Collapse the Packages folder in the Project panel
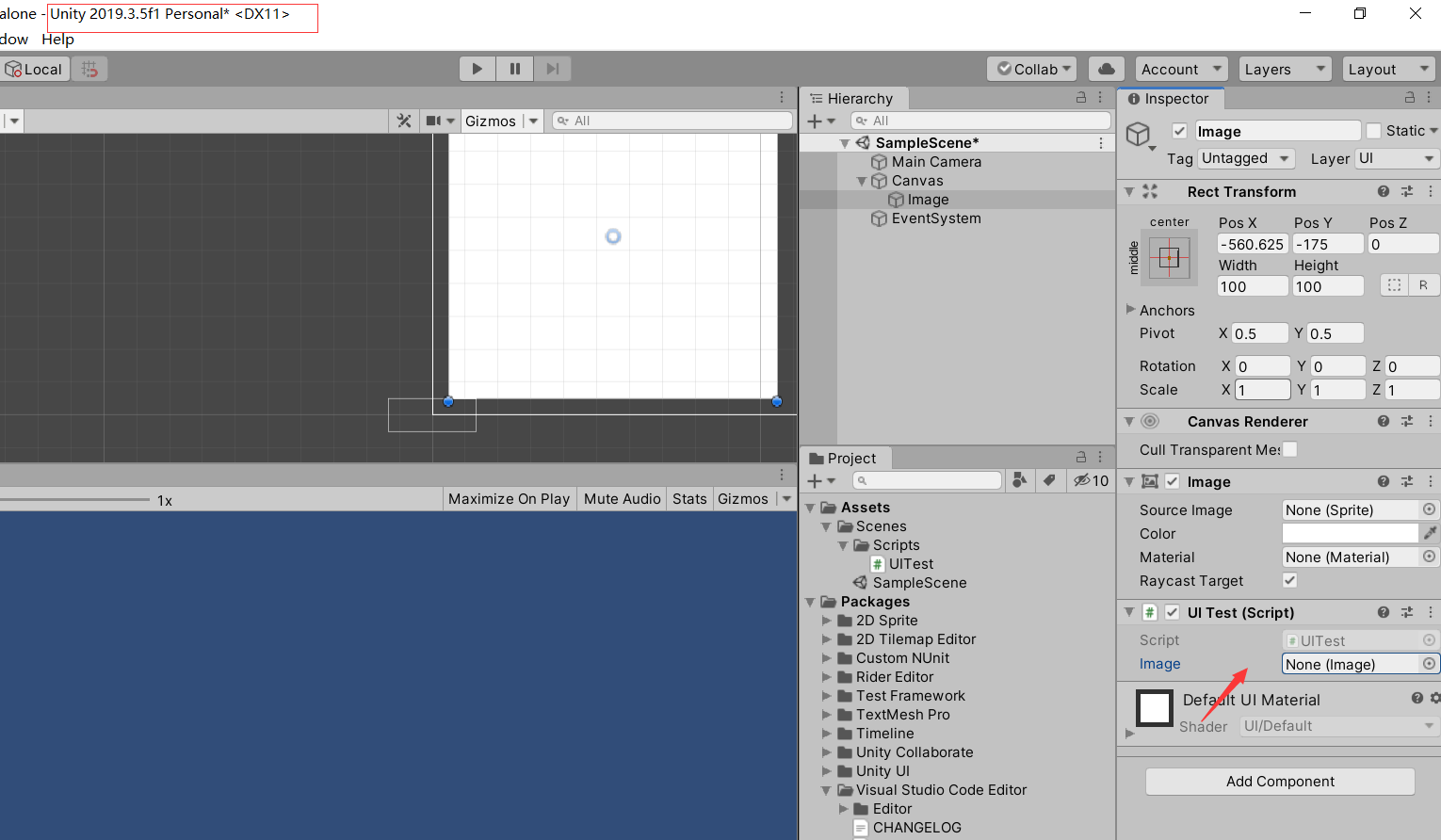This screenshot has width=1441, height=840. coord(812,601)
